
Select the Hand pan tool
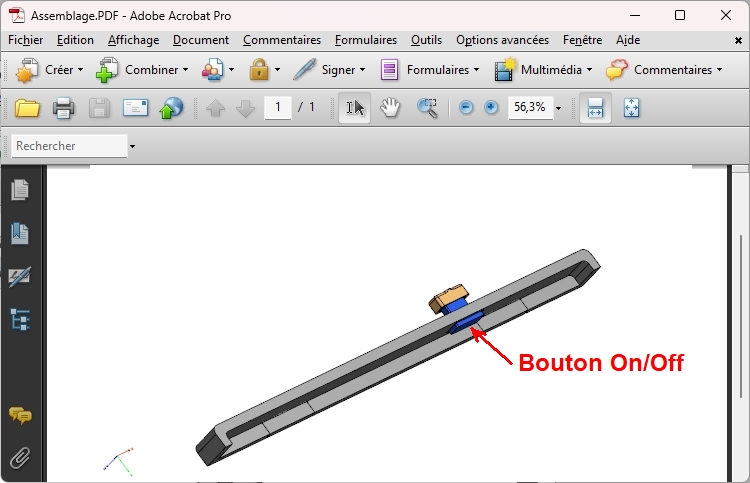(x=390, y=108)
